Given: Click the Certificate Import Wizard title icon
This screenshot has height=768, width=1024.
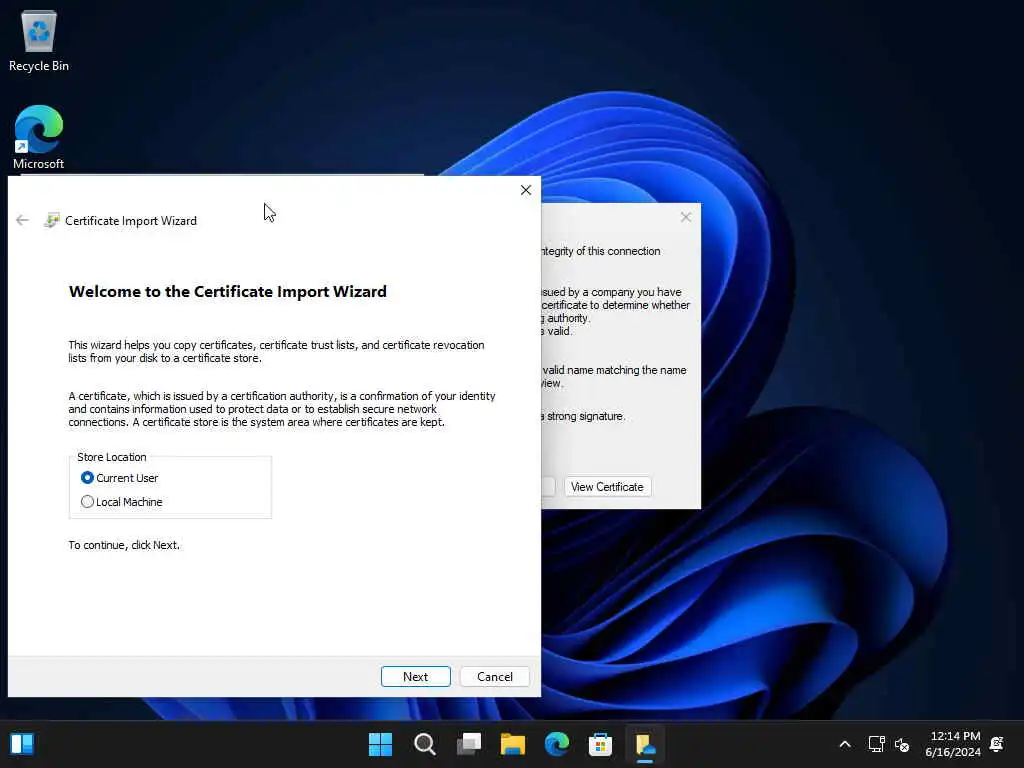Looking at the screenshot, I should pyautogui.click(x=52, y=221).
